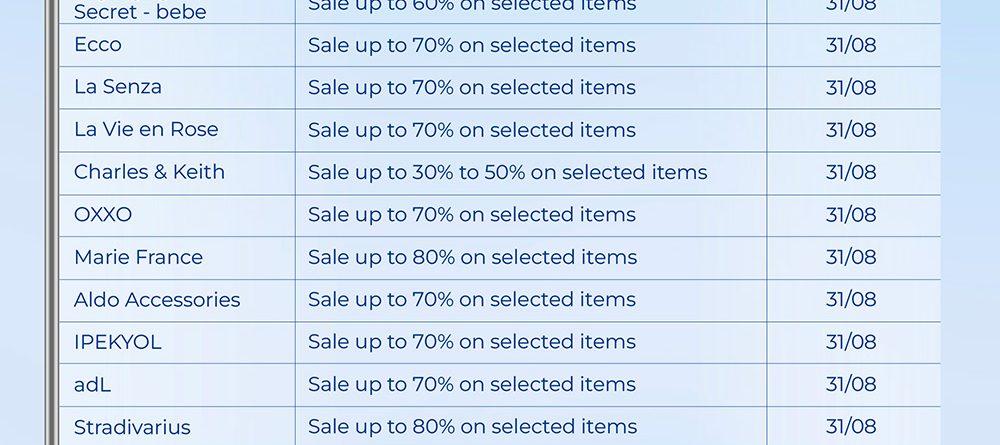Click the 31/08 date in IPEKYOL row
1000x445 pixels.
851,342
